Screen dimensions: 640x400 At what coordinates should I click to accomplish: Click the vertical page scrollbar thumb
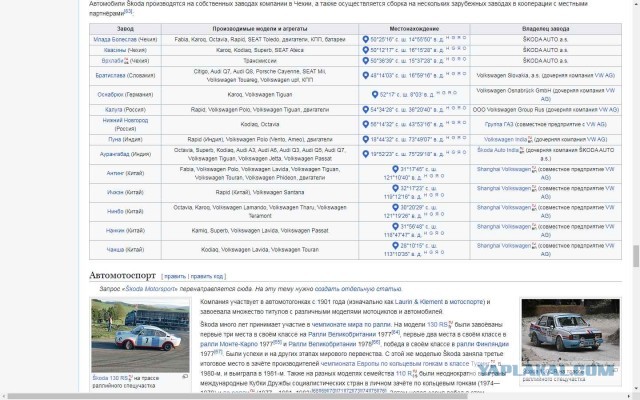(x=636, y=256)
